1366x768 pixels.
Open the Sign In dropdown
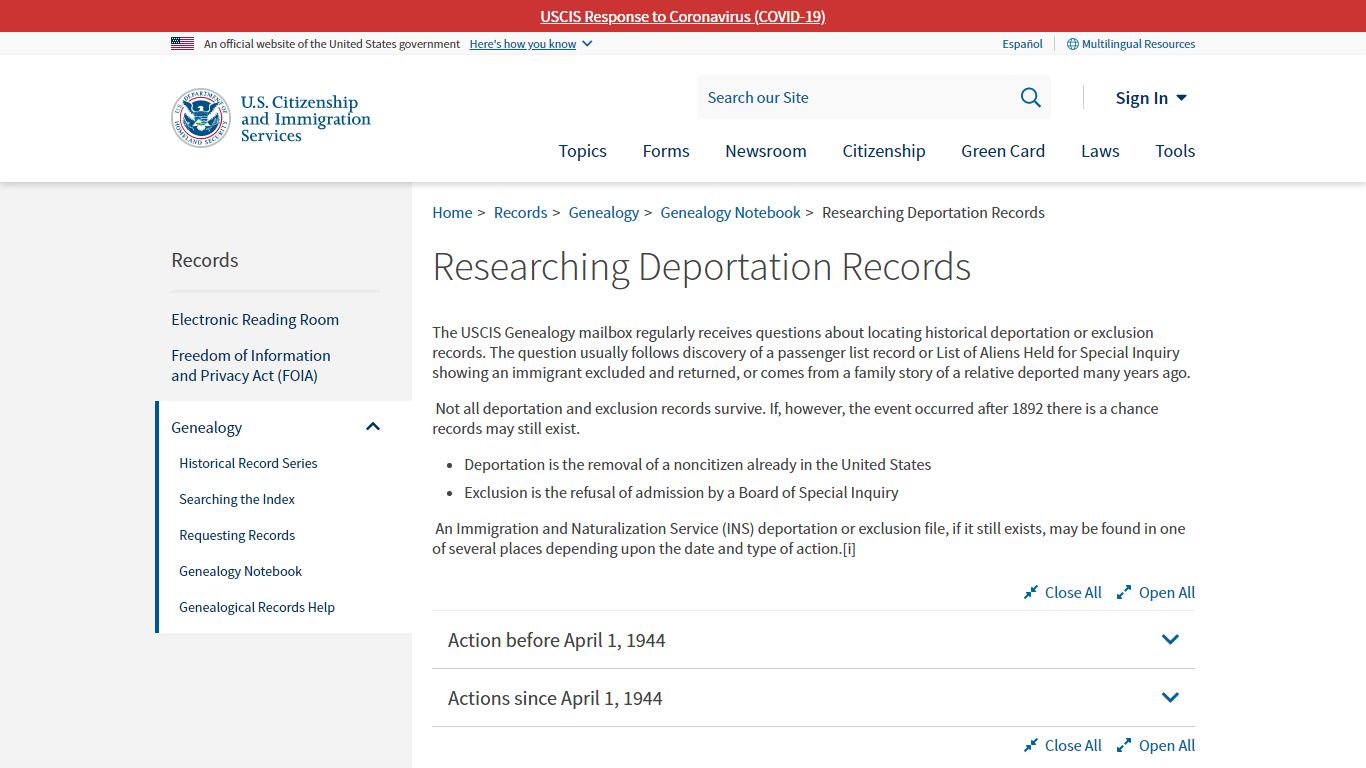click(1151, 98)
